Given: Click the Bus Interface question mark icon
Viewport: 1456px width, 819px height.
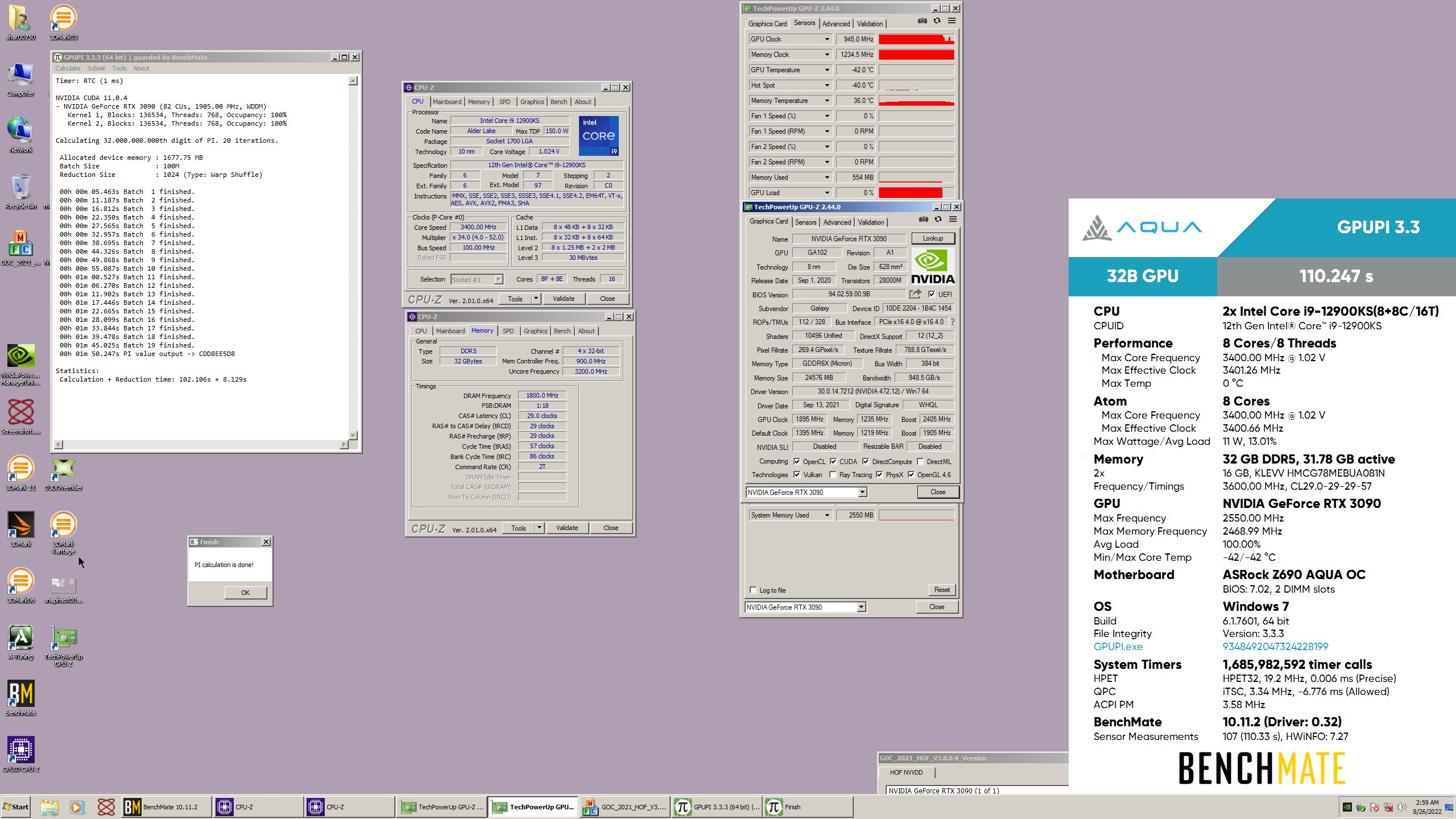Looking at the screenshot, I should tap(953, 322).
